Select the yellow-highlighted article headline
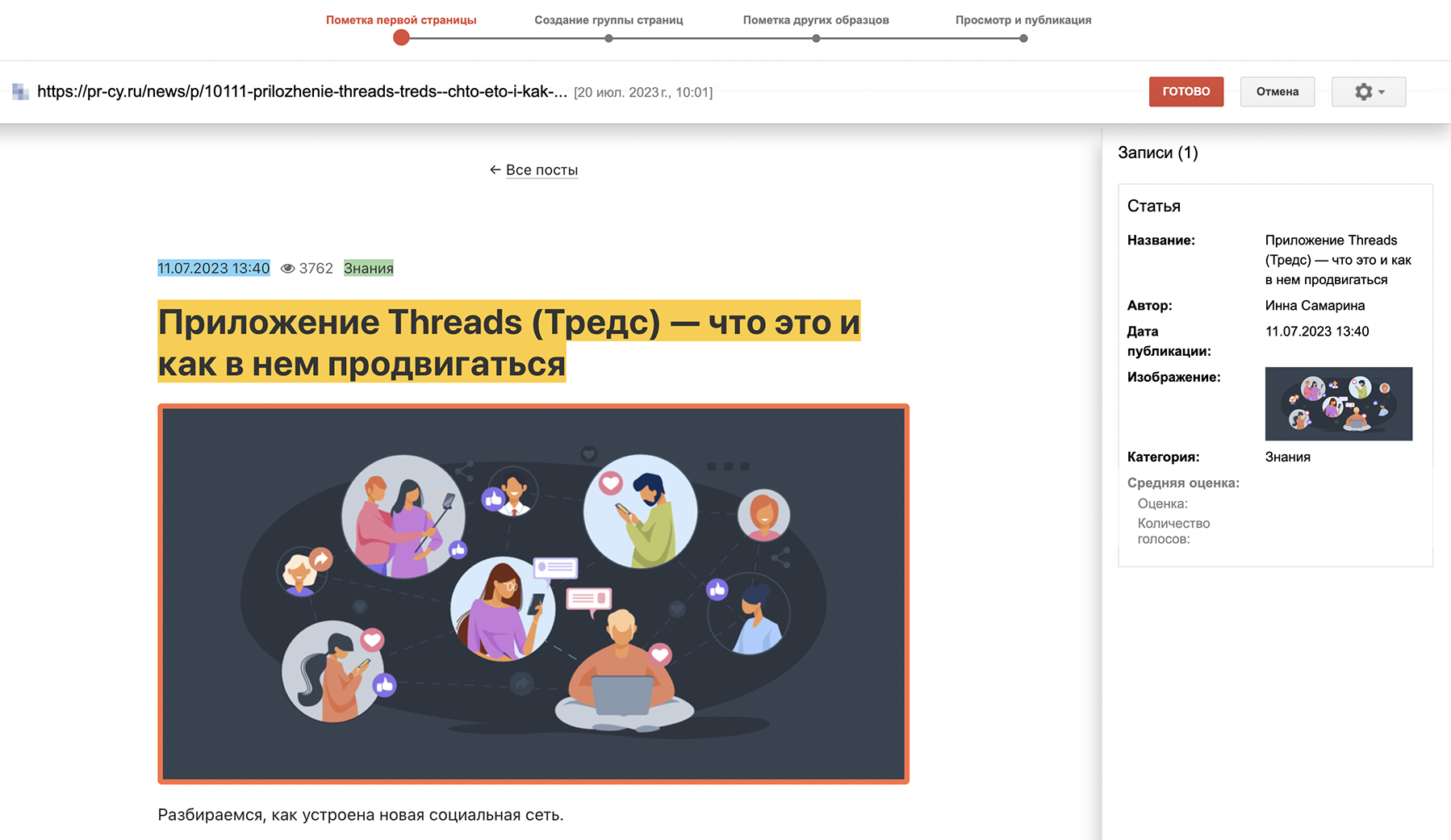Image resolution: width=1451 pixels, height=840 pixels. 508,342
